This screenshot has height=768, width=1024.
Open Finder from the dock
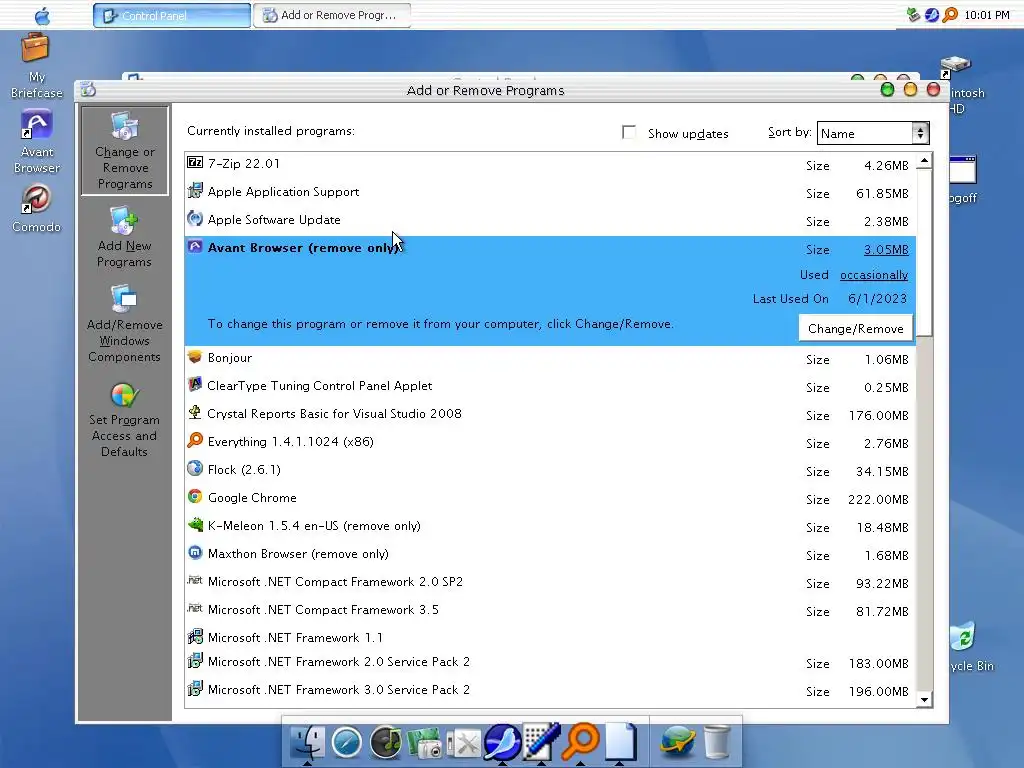[307, 743]
